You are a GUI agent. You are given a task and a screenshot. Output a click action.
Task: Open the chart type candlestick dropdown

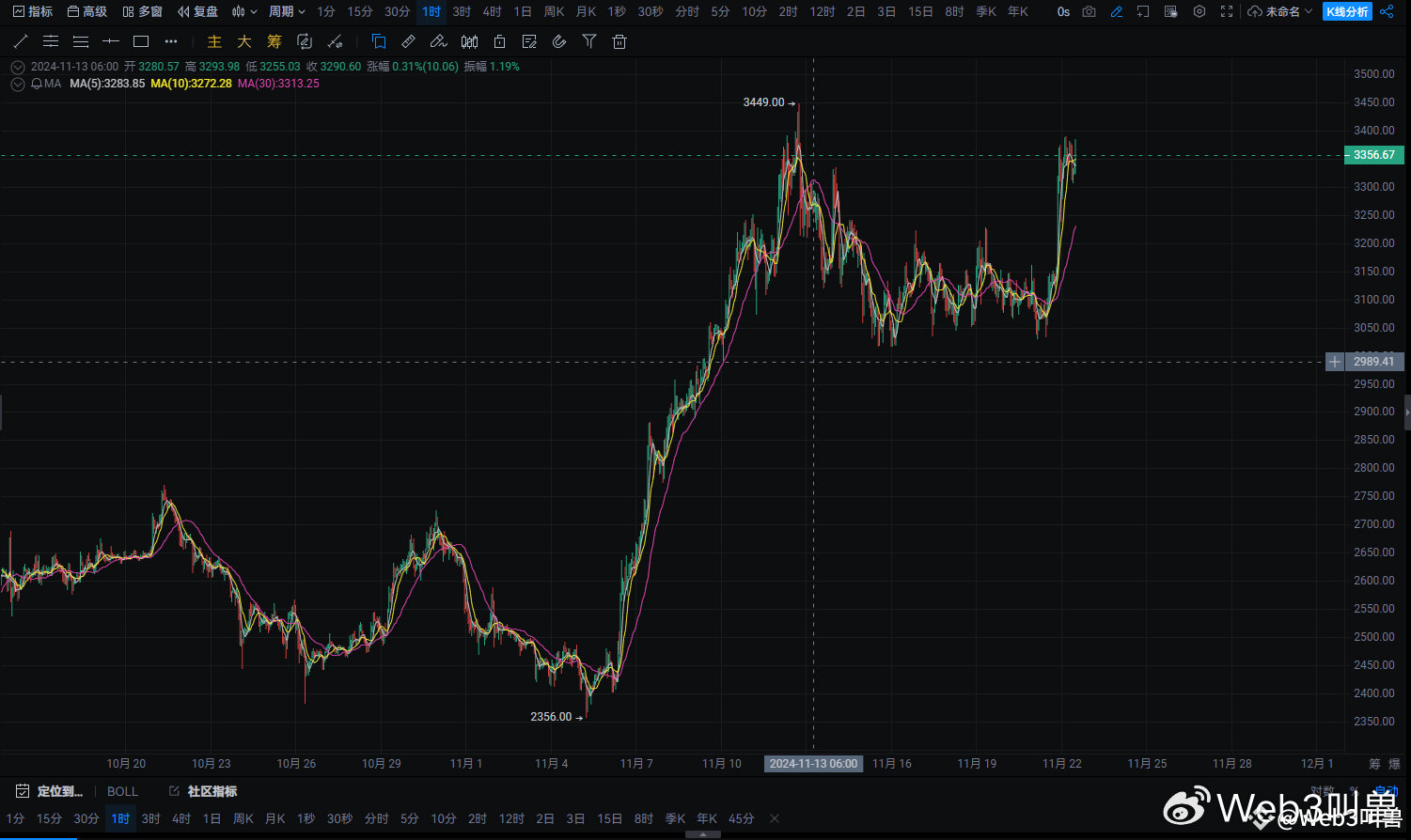coord(244,11)
